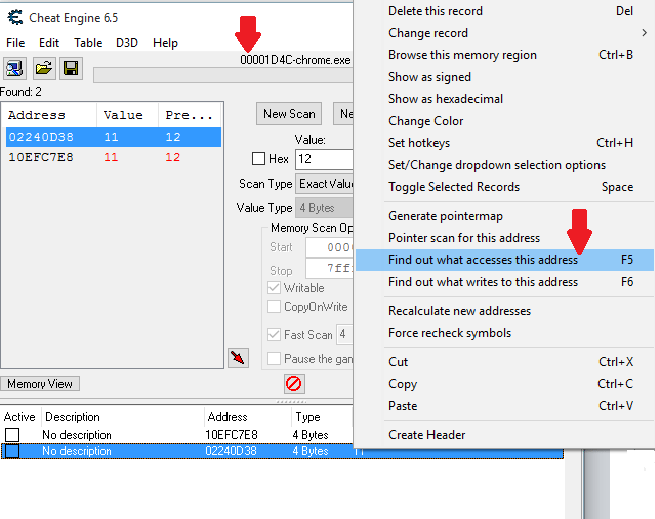Click the address list Address column header
The height and width of the screenshot is (519, 655).
[x=247, y=417]
